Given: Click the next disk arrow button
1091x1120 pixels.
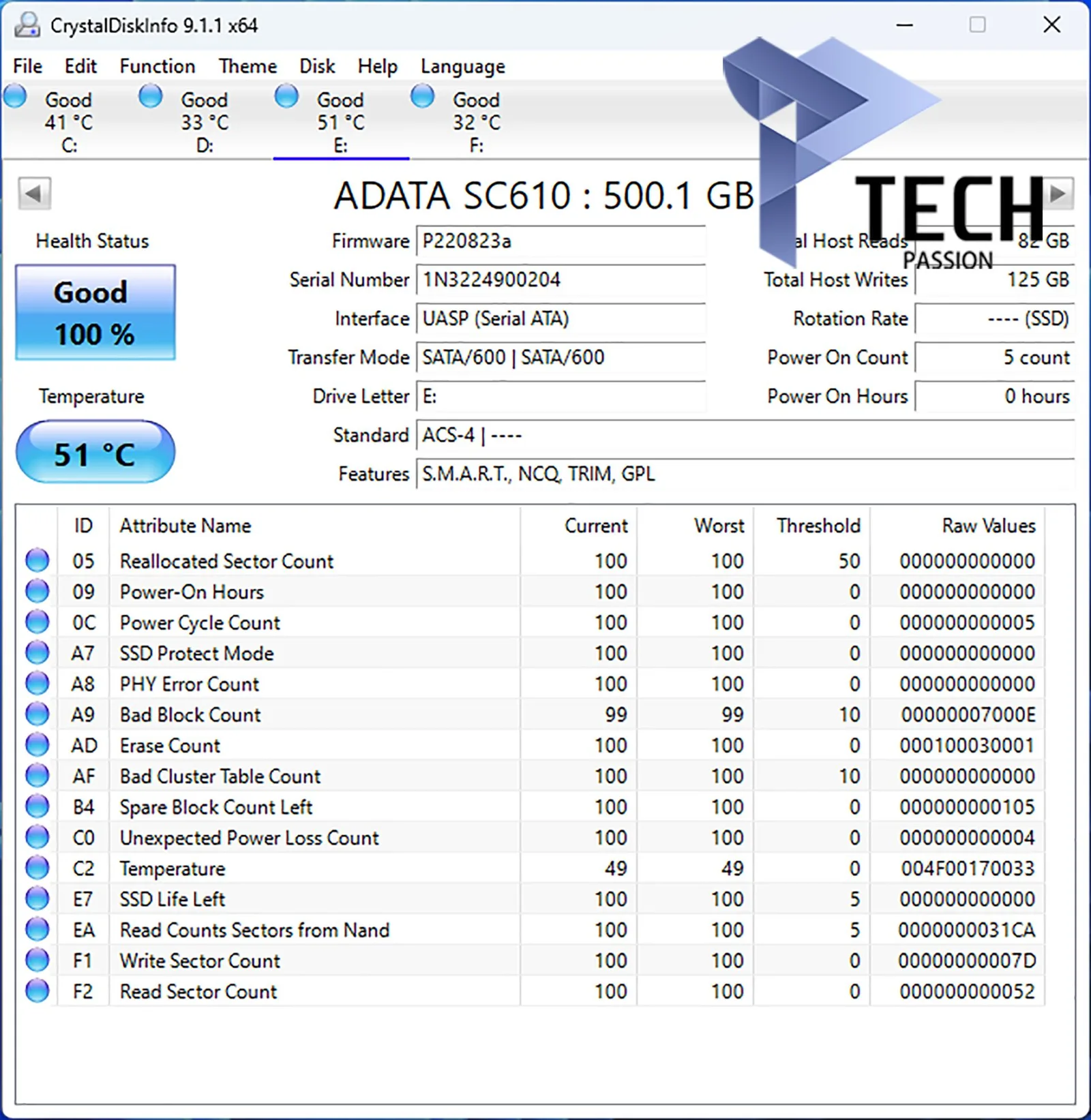Looking at the screenshot, I should pos(1058,194).
